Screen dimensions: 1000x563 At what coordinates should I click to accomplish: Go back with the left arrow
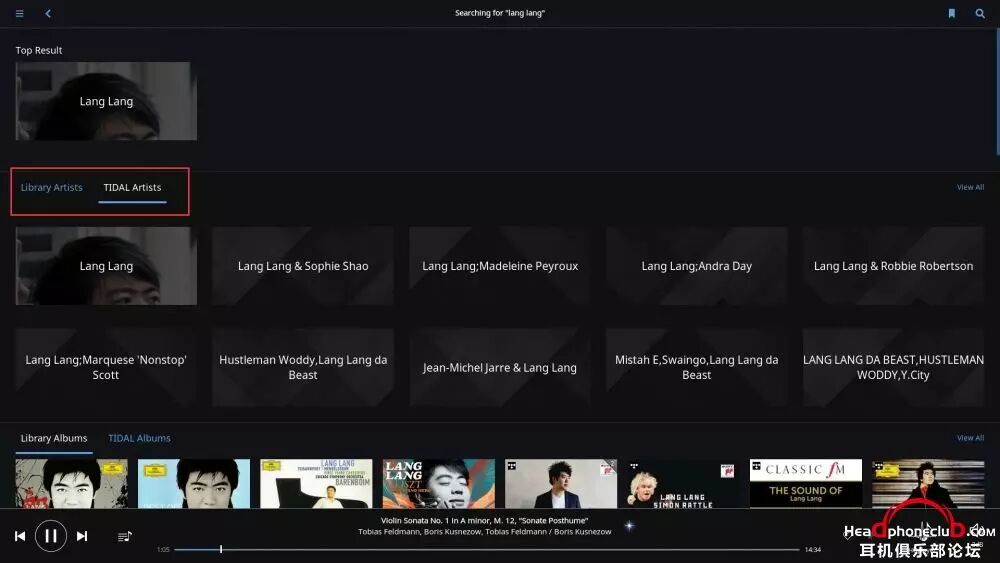click(48, 13)
